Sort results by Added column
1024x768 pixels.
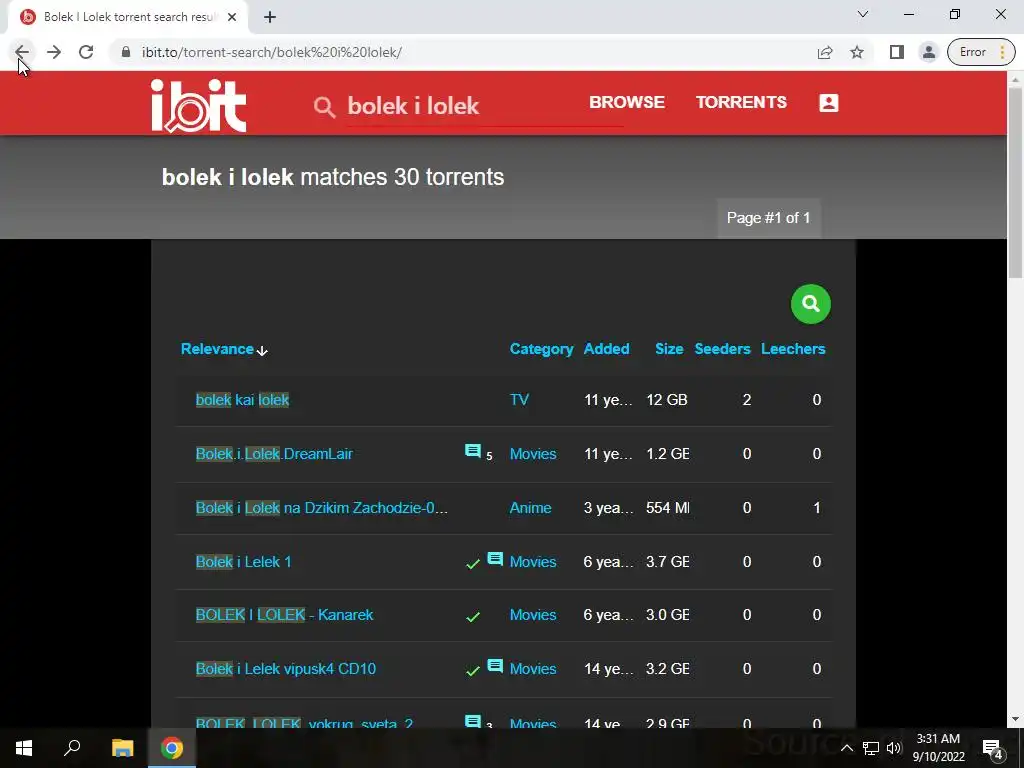[606, 349]
